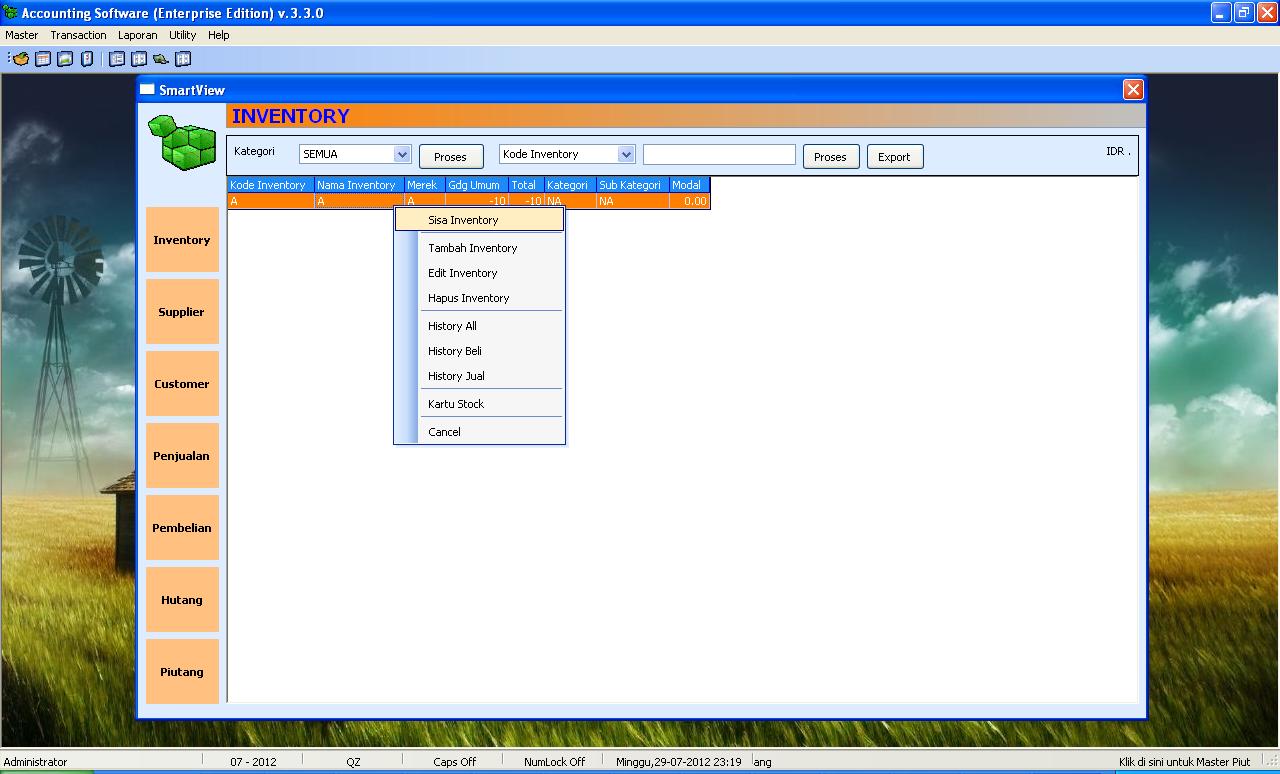Choose History Beli in context menu
This screenshot has width=1280, height=774.
coord(480,351)
